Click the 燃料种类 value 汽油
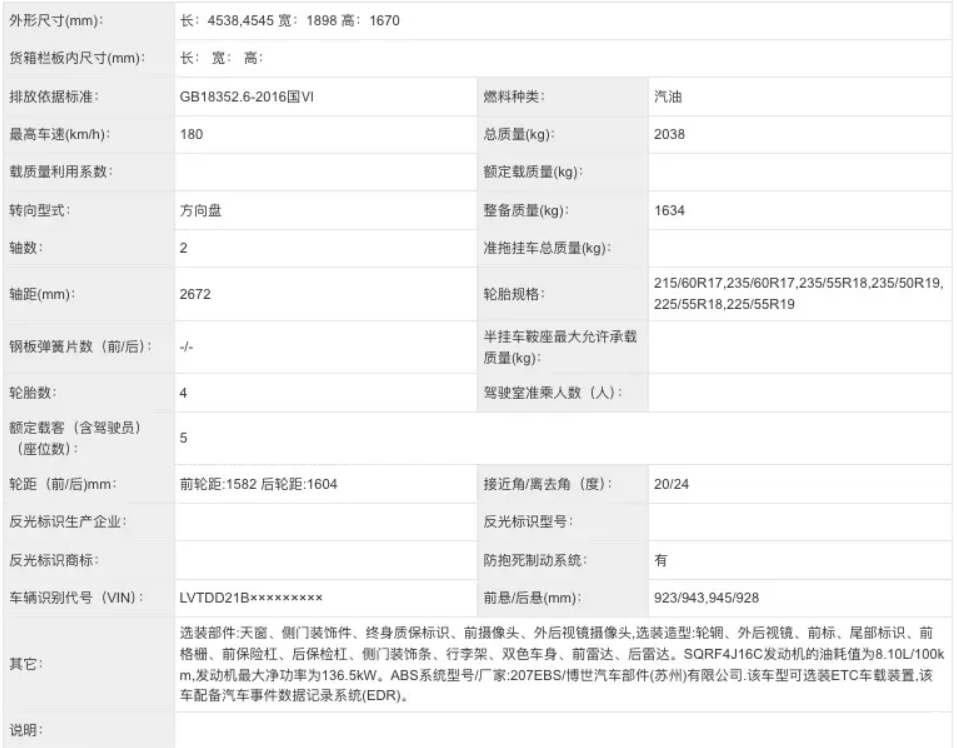Screen dimensions: 957x748 click(669, 97)
